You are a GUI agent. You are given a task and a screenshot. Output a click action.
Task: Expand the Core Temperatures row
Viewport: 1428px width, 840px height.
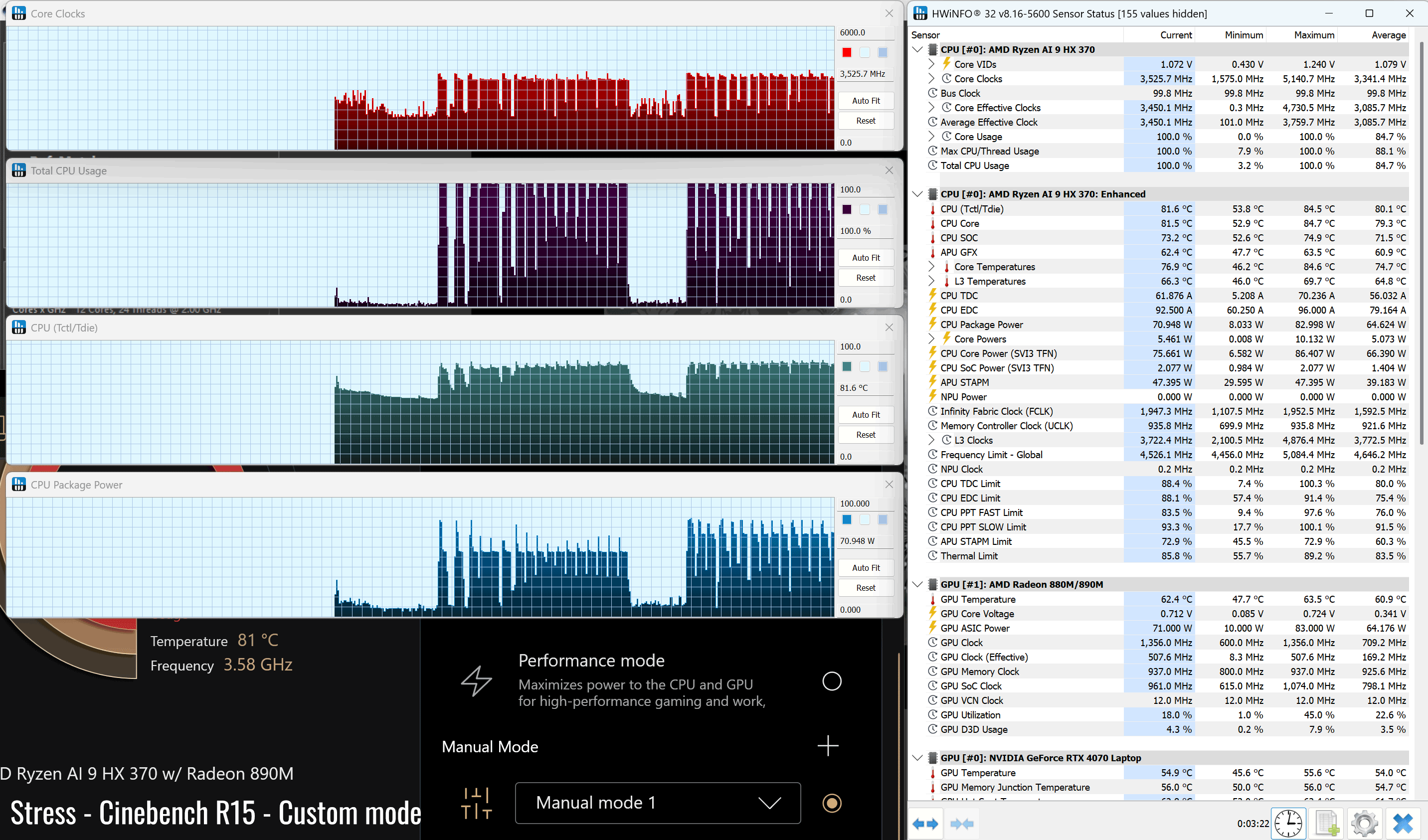pos(931,267)
